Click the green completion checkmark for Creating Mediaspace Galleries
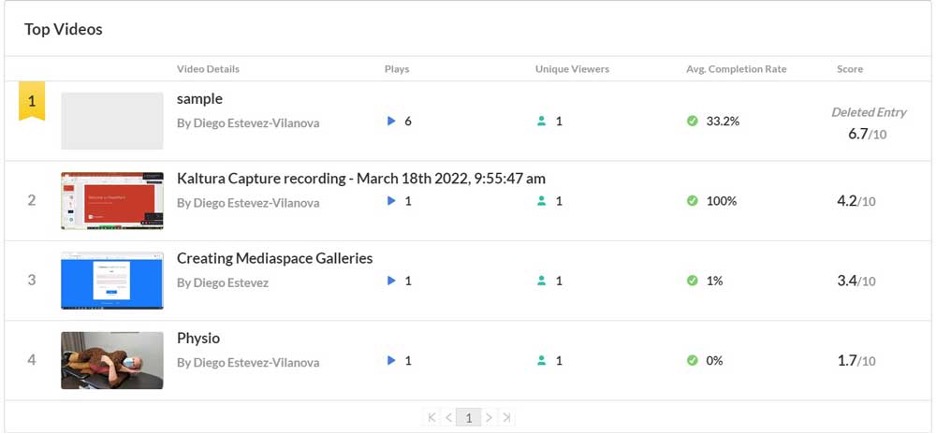Screen dimensions: 936x434 tap(692, 281)
